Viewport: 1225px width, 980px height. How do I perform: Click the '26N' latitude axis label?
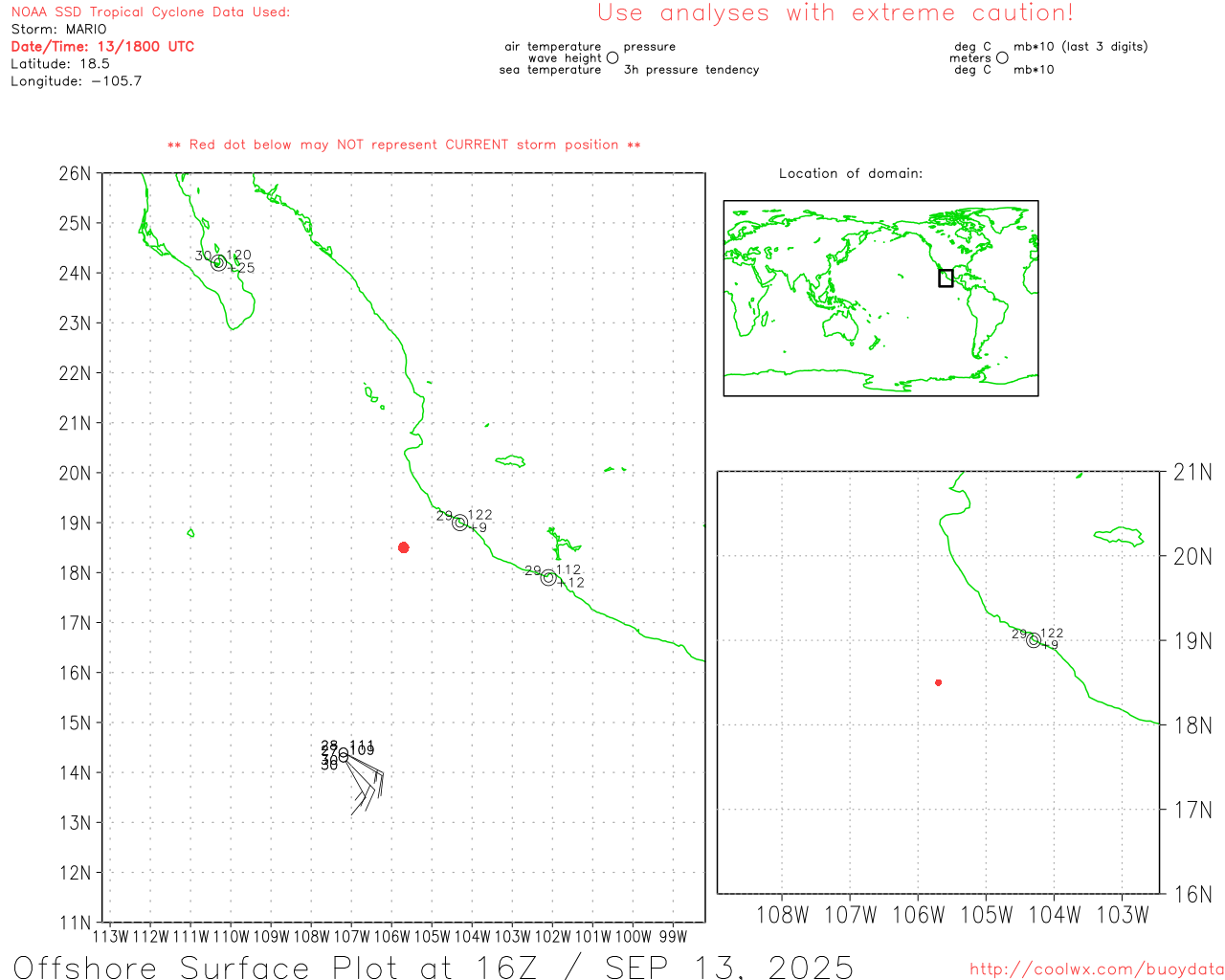[75, 174]
